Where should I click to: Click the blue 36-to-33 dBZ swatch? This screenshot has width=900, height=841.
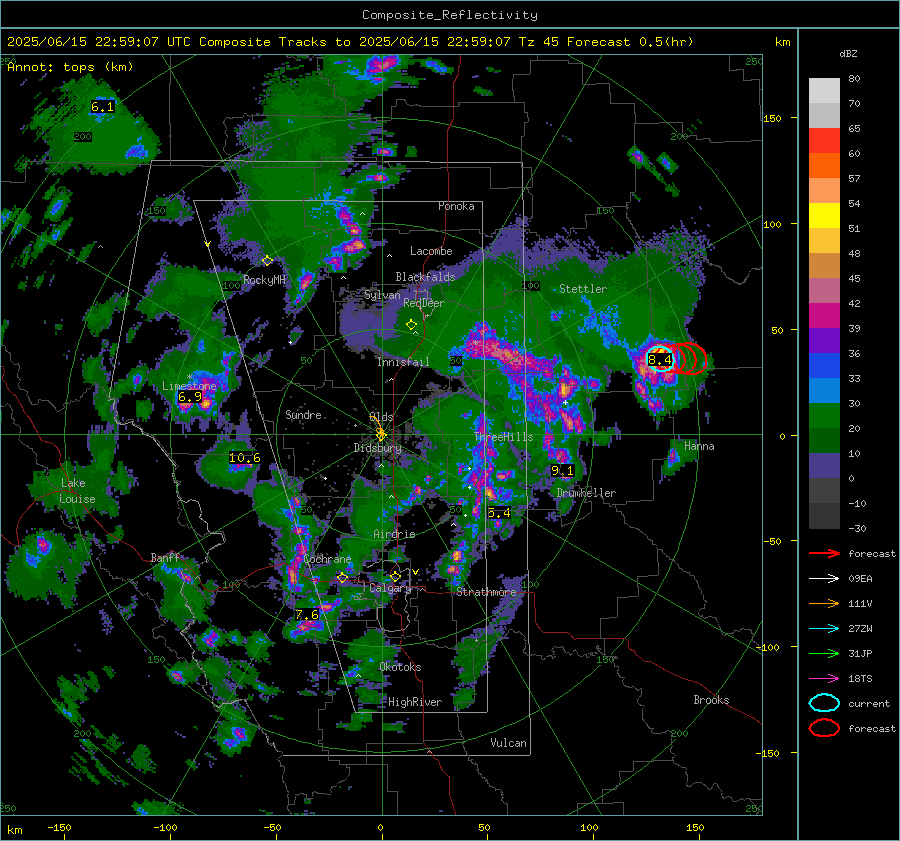[x=824, y=366]
